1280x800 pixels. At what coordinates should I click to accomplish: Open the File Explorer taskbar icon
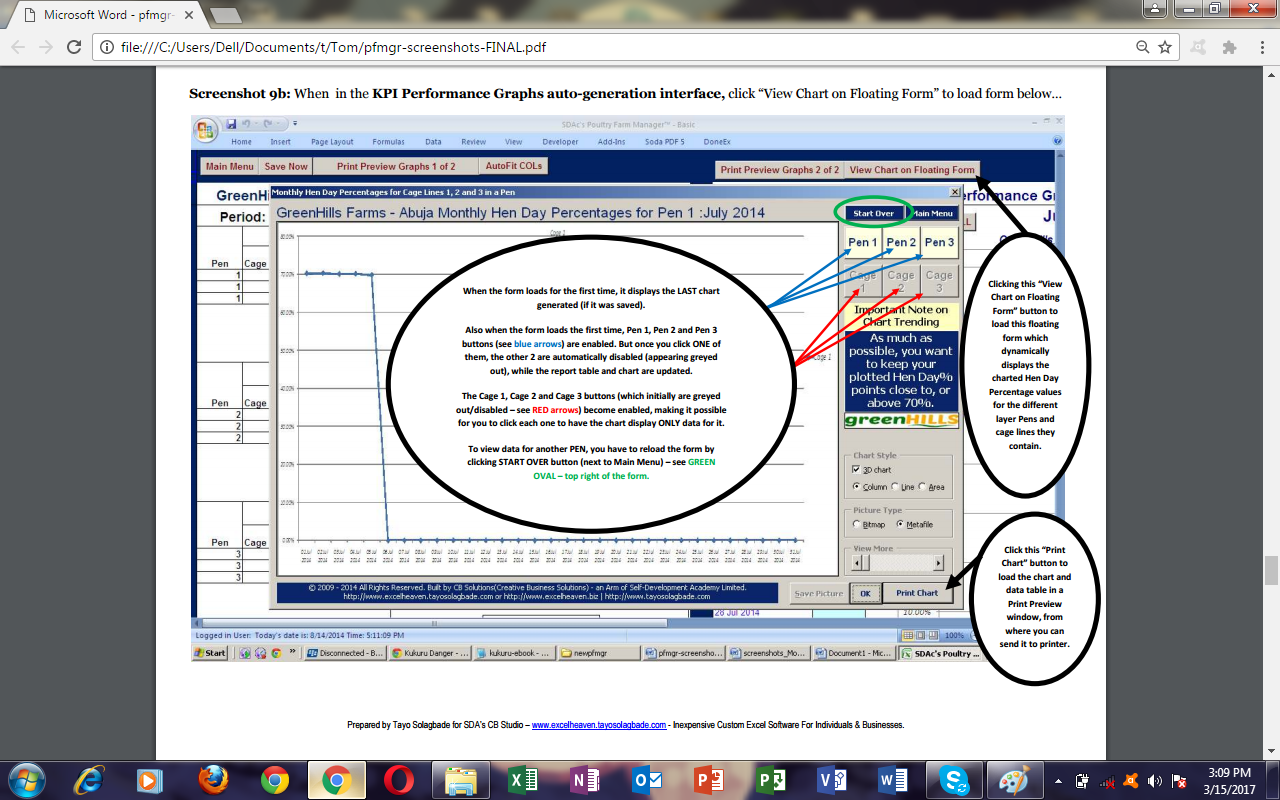(461, 779)
